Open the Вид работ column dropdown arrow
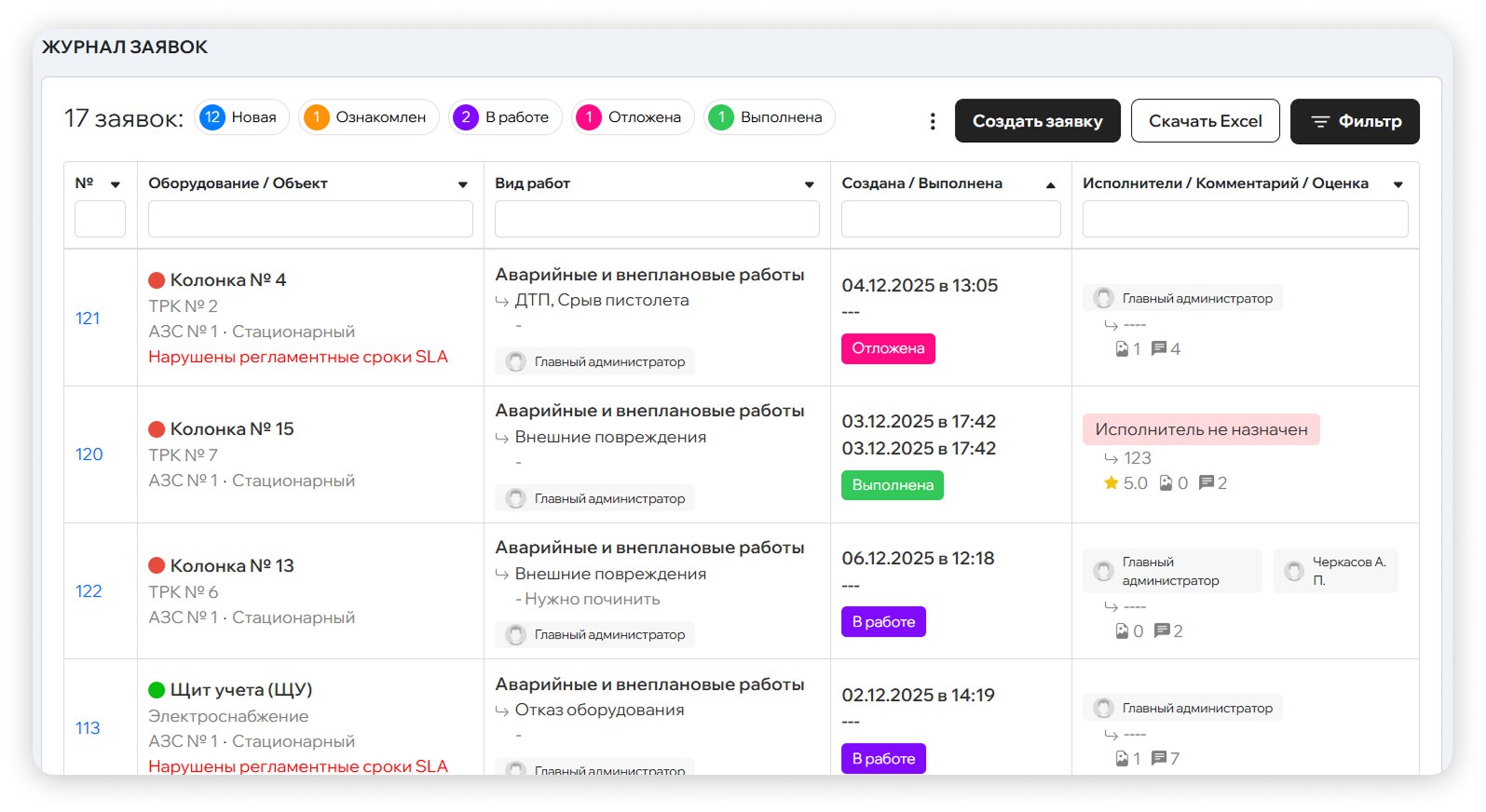The image size is (1486, 812). tap(810, 184)
